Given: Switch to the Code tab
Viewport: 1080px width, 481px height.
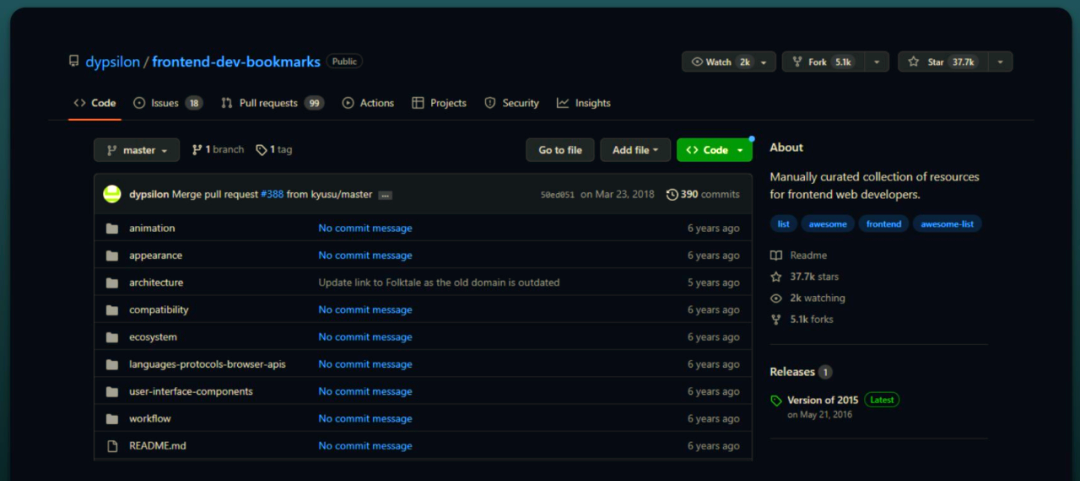Looking at the screenshot, I should (x=95, y=103).
